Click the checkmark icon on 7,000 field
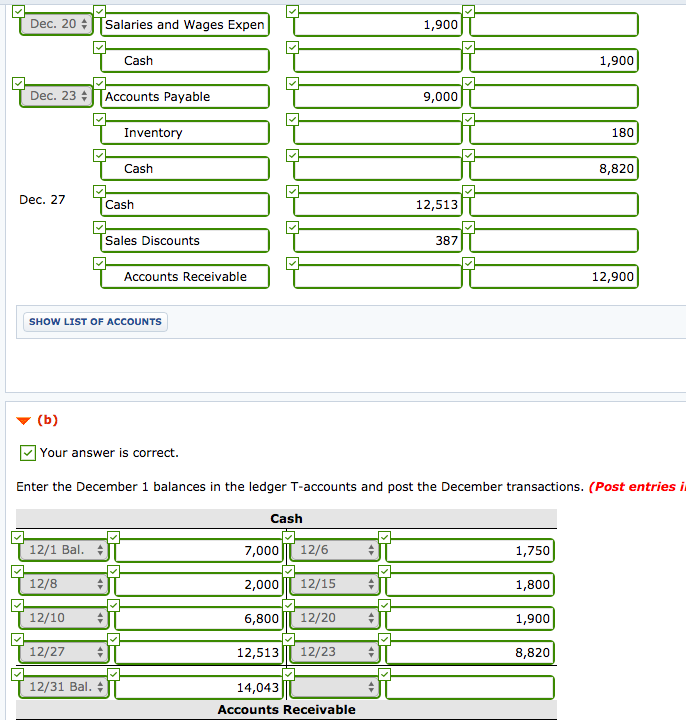Screen dimensions: 686x720 tap(113, 537)
